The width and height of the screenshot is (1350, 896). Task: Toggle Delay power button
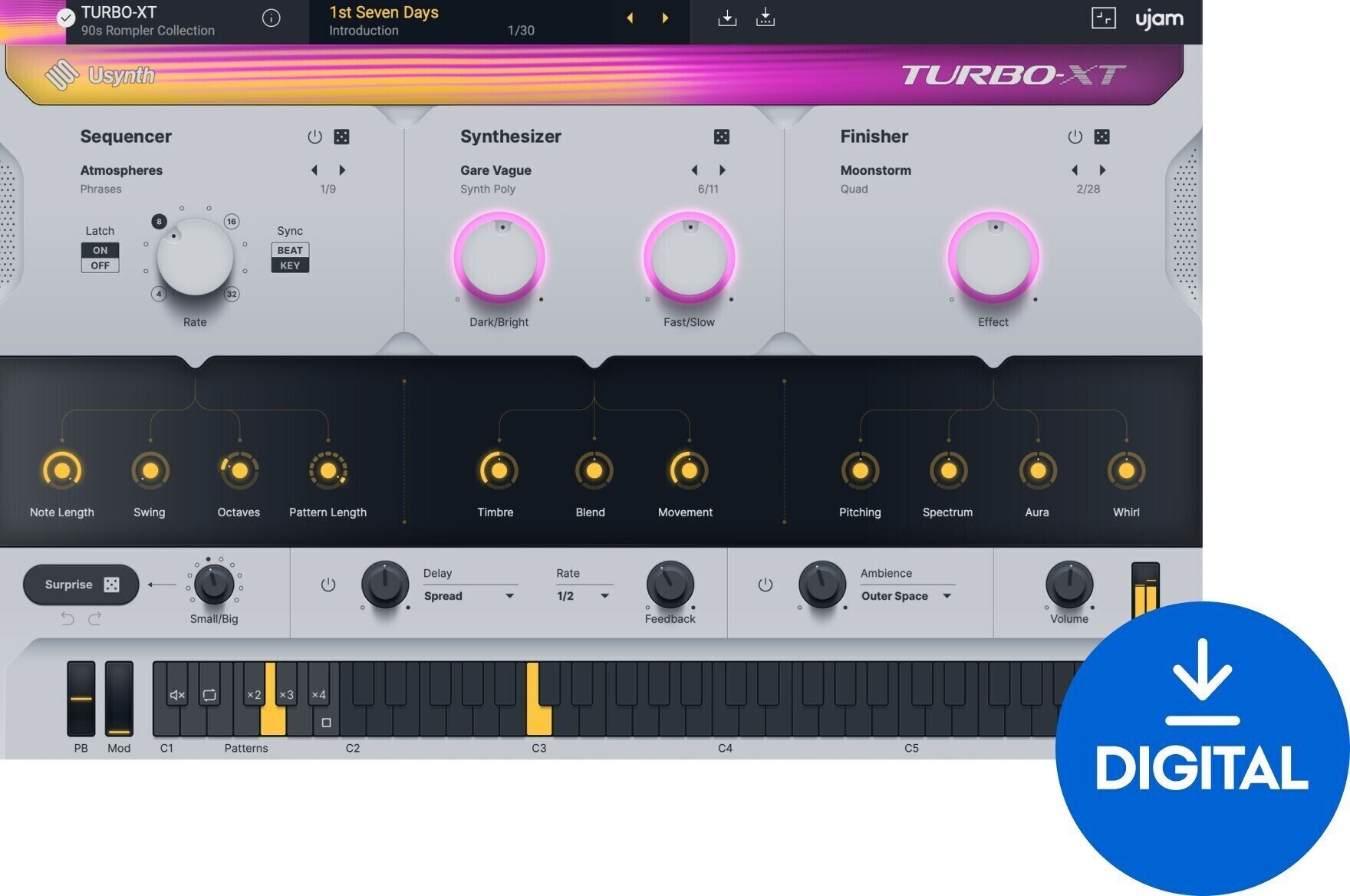(328, 585)
